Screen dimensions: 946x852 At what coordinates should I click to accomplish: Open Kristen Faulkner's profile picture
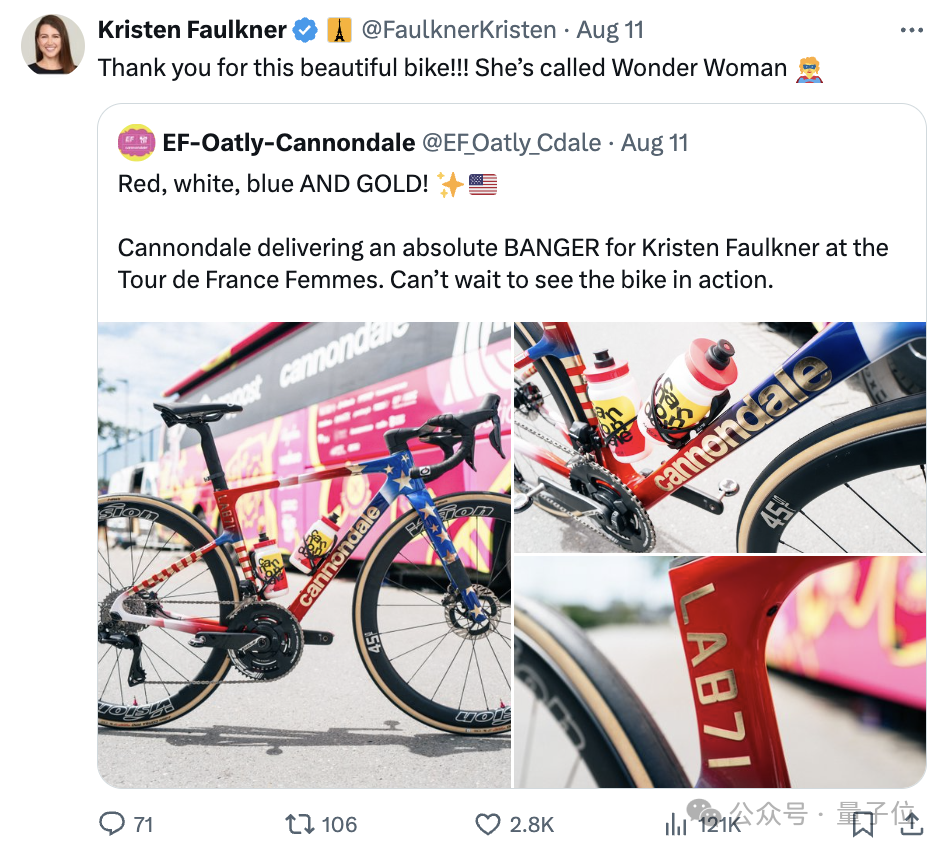coord(53,45)
